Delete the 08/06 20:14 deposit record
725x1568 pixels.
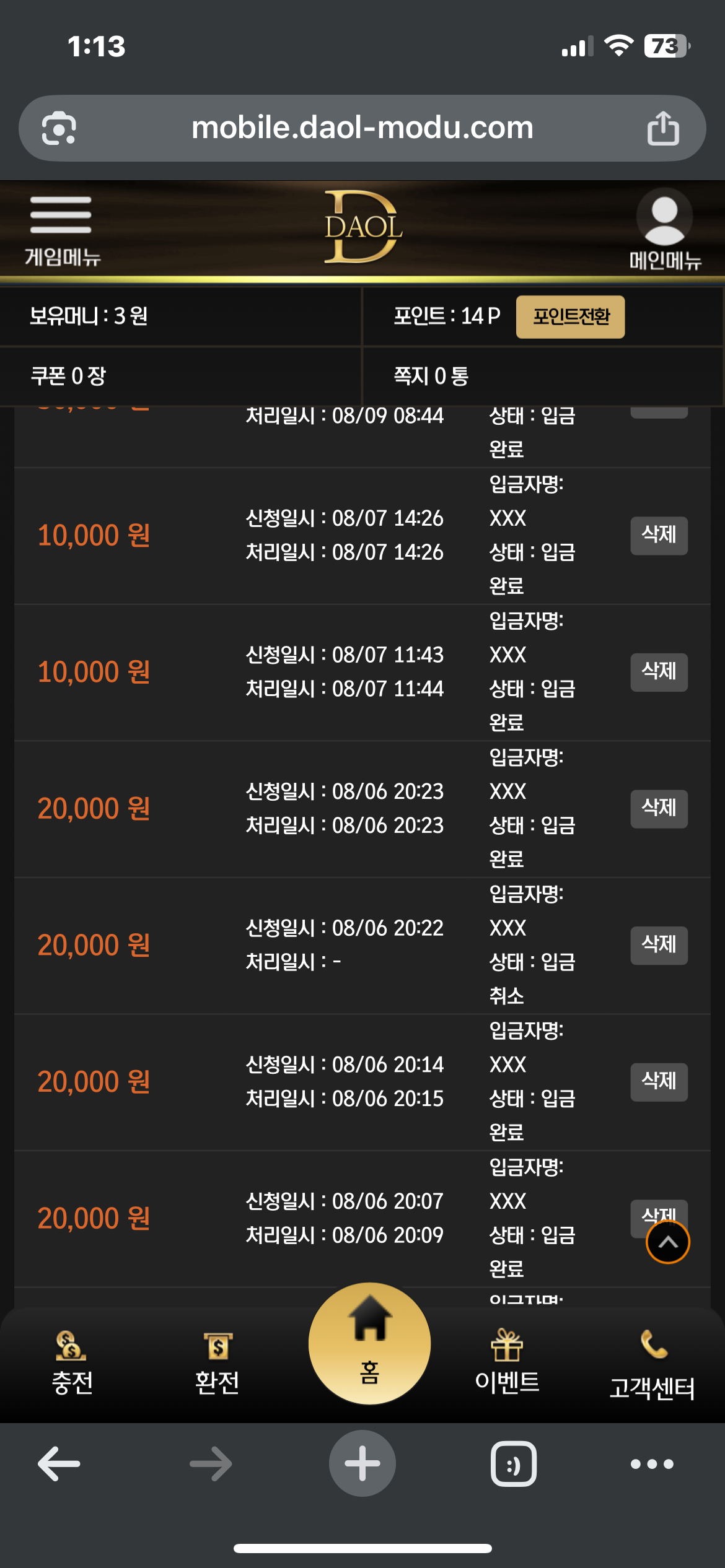[659, 1082]
